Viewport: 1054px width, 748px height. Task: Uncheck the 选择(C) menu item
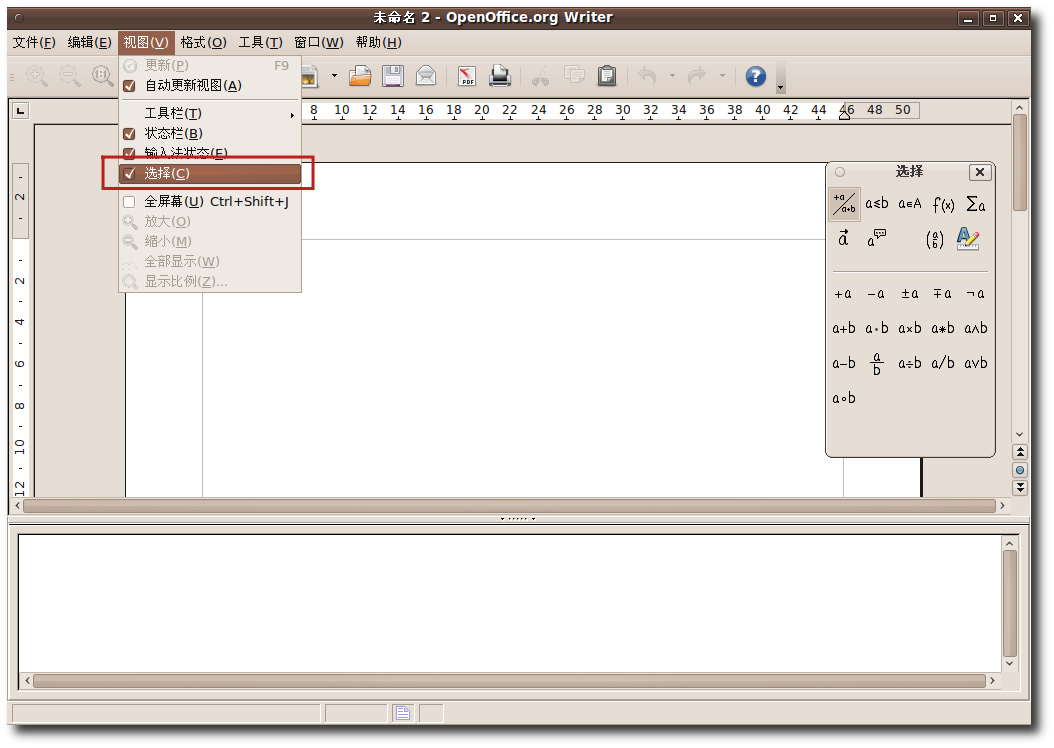coord(210,174)
